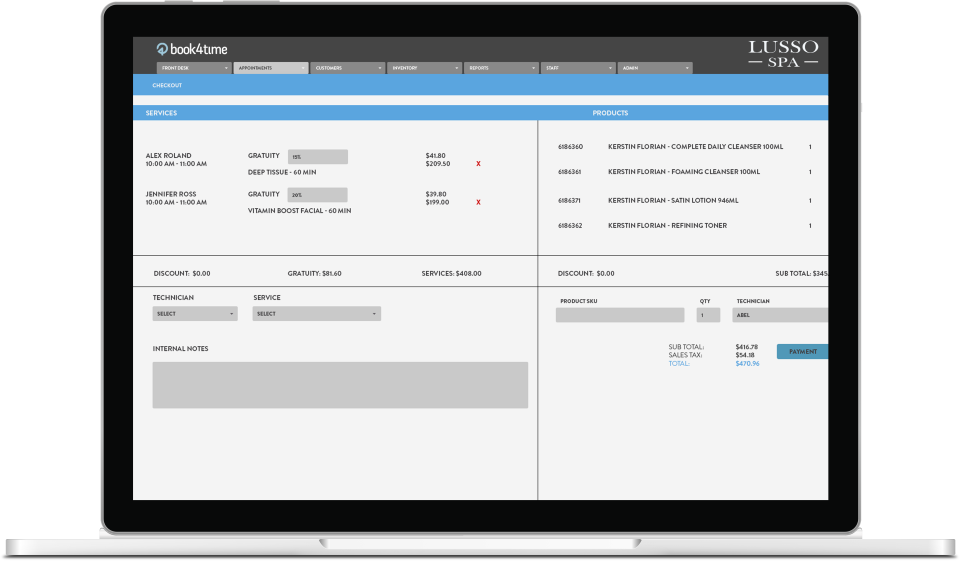Delete Jennifer Ross's Vitamin Boost Facial
This screenshot has height=561, width=960.
click(478, 202)
